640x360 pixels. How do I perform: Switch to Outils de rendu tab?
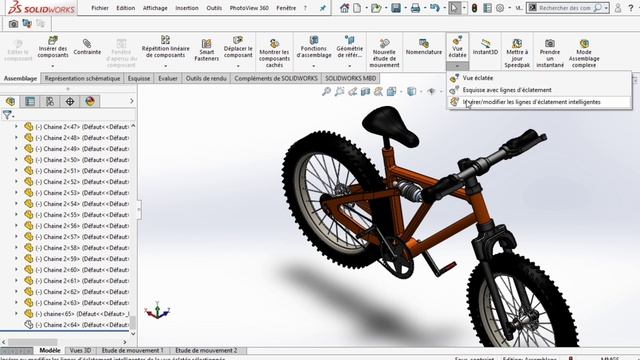click(x=206, y=78)
